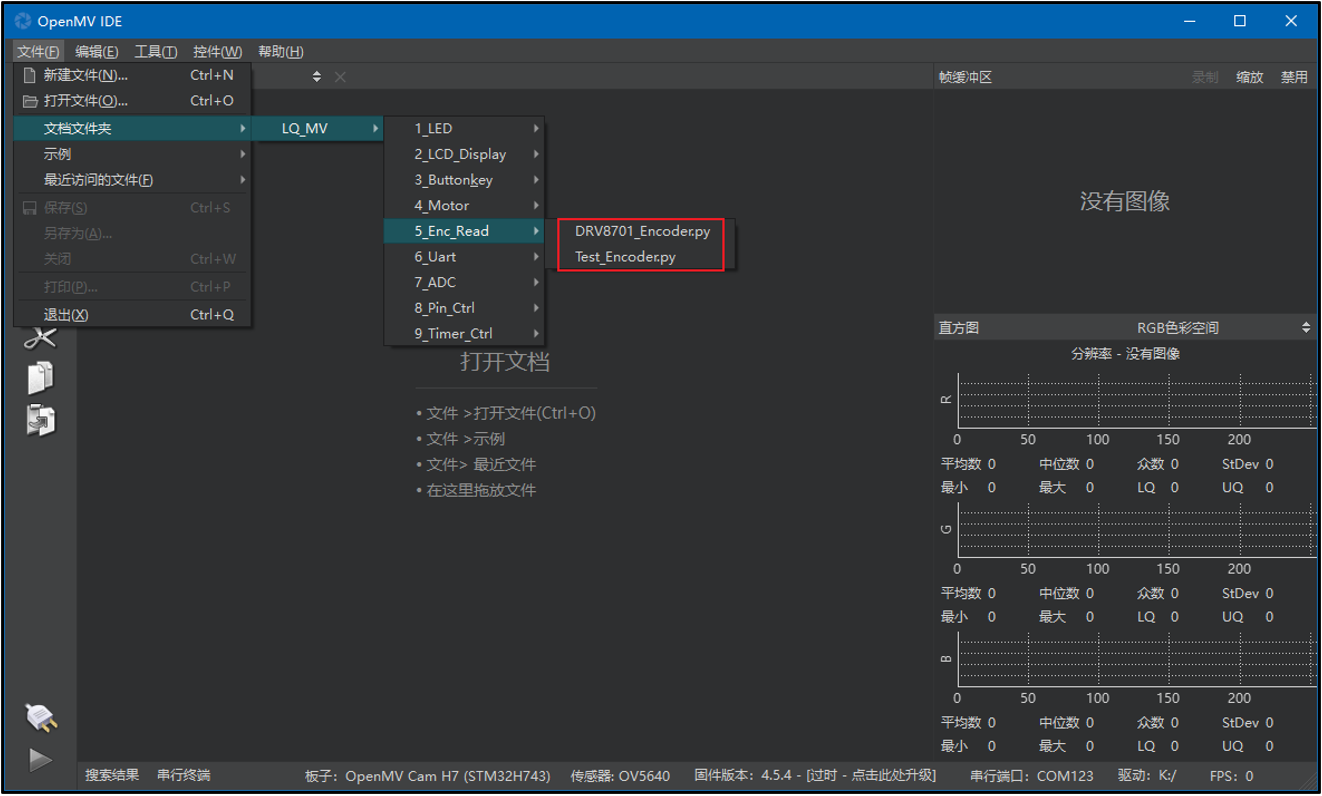Choose 退出(X) from the file menu
This screenshot has width=1322, height=796.
coord(132,314)
